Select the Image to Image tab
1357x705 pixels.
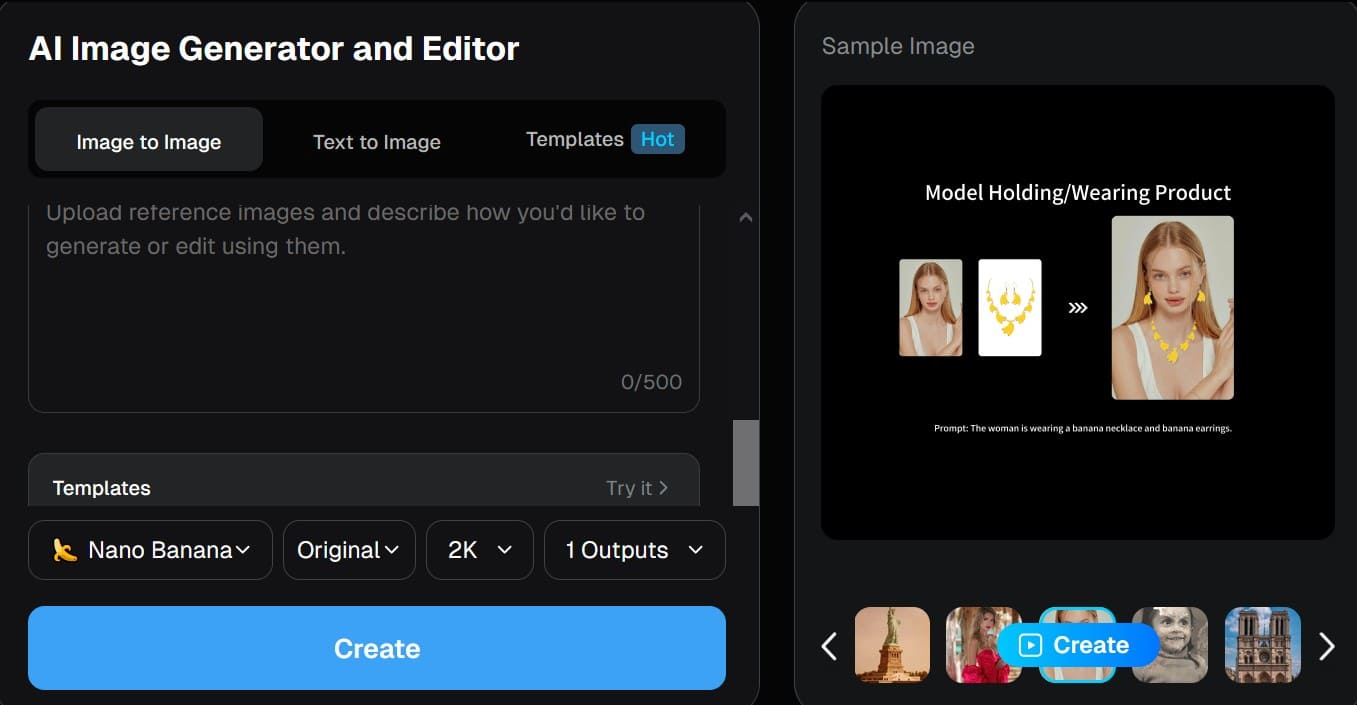click(x=149, y=142)
